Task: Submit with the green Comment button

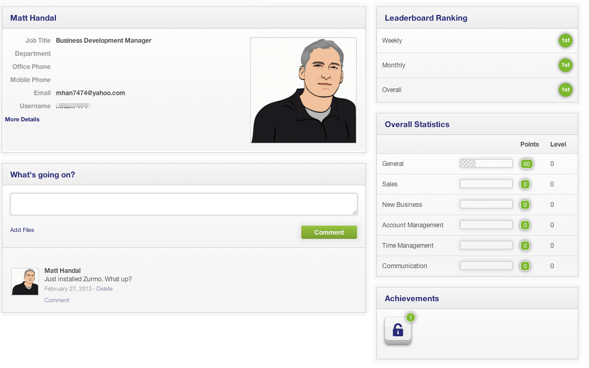Action: (x=329, y=233)
